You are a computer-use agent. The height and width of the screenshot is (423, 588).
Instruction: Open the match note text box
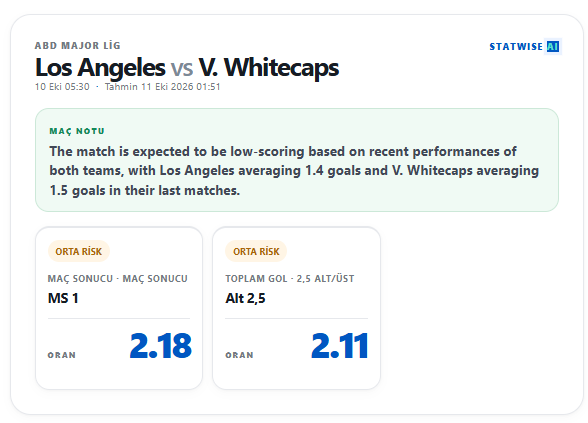pos(297,160)
